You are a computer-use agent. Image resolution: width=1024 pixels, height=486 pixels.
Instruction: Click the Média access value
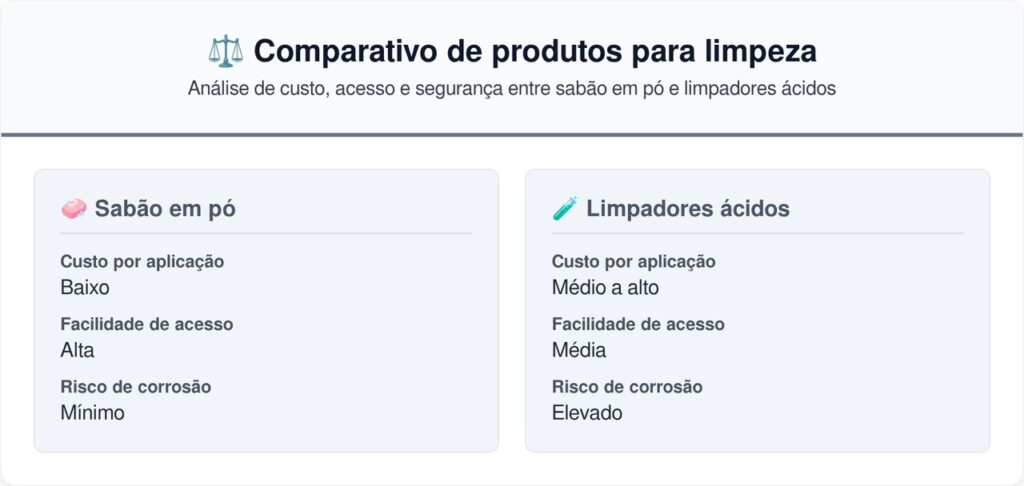(x=579, y=350)
